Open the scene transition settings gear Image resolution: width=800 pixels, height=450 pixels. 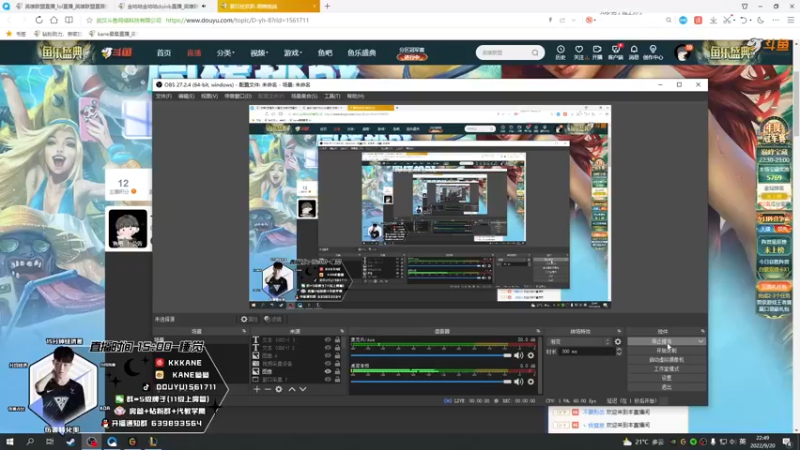618,341
